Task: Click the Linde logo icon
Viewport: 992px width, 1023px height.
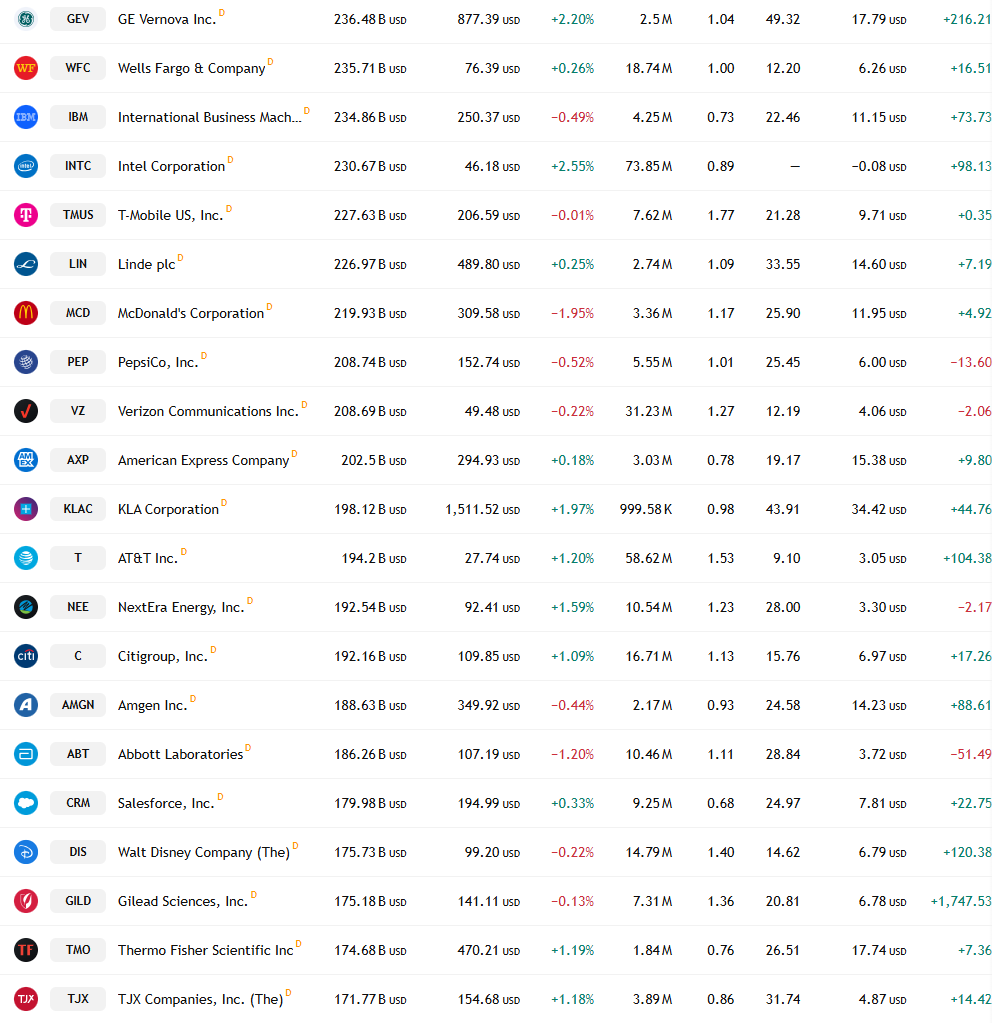Action: [x=26, y=264]
